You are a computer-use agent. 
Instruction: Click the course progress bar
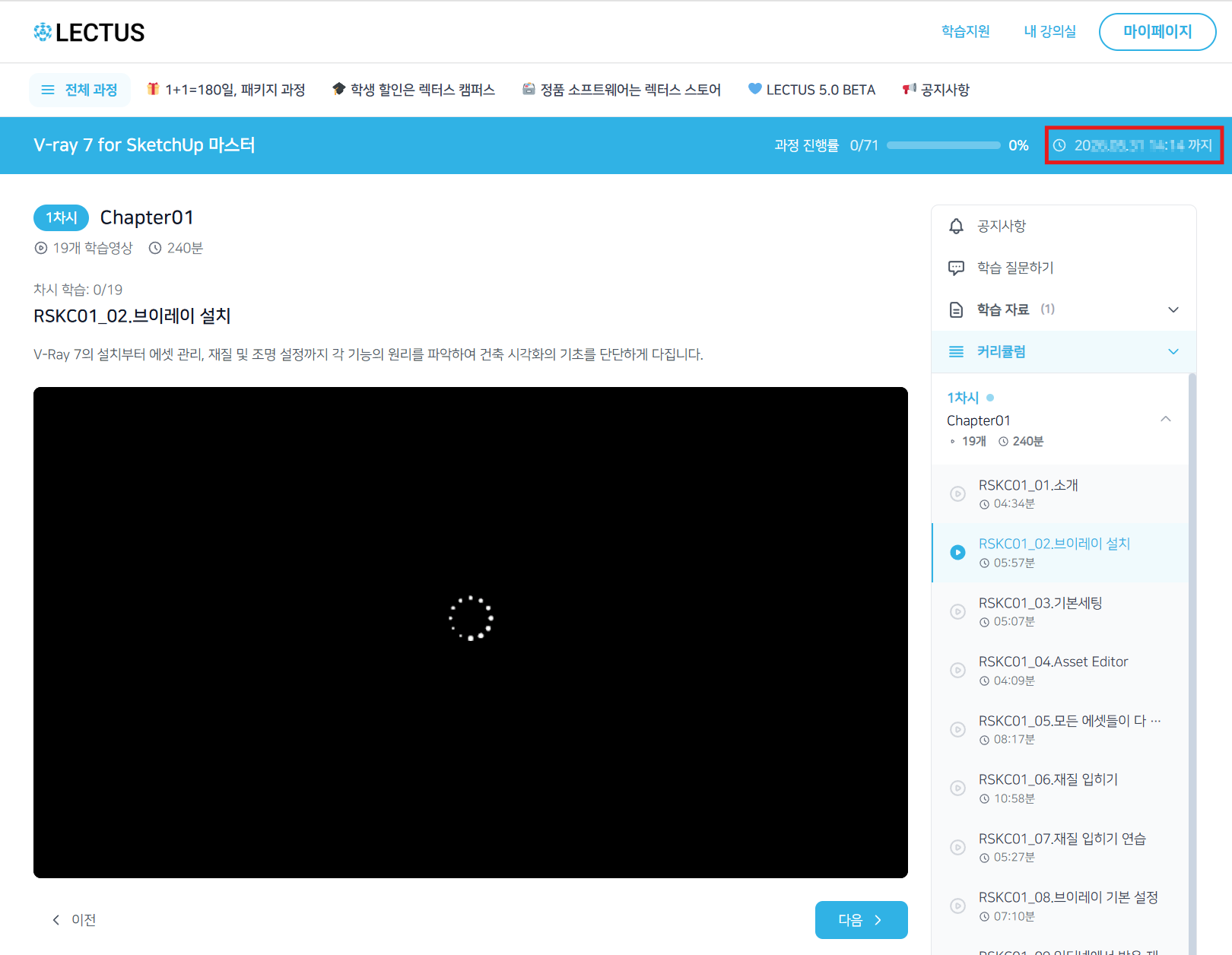943,145
